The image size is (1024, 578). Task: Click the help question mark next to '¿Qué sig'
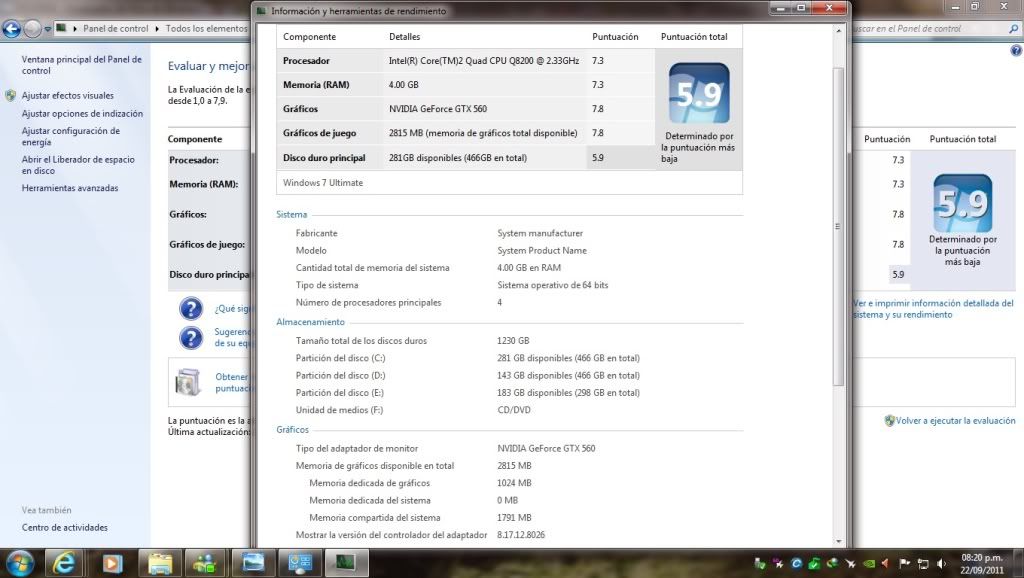pyautogui.click(x=191, y=308)
